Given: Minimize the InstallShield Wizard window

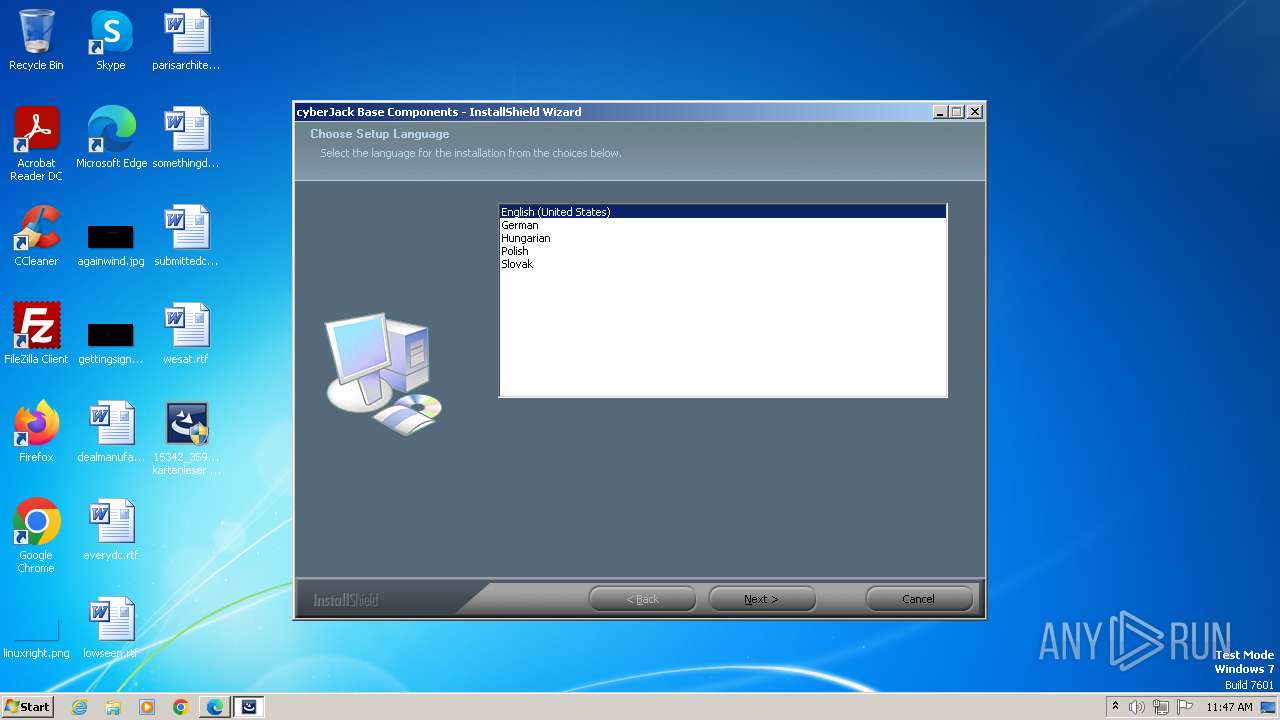Looking at the screenshot, I should [940, 112].
